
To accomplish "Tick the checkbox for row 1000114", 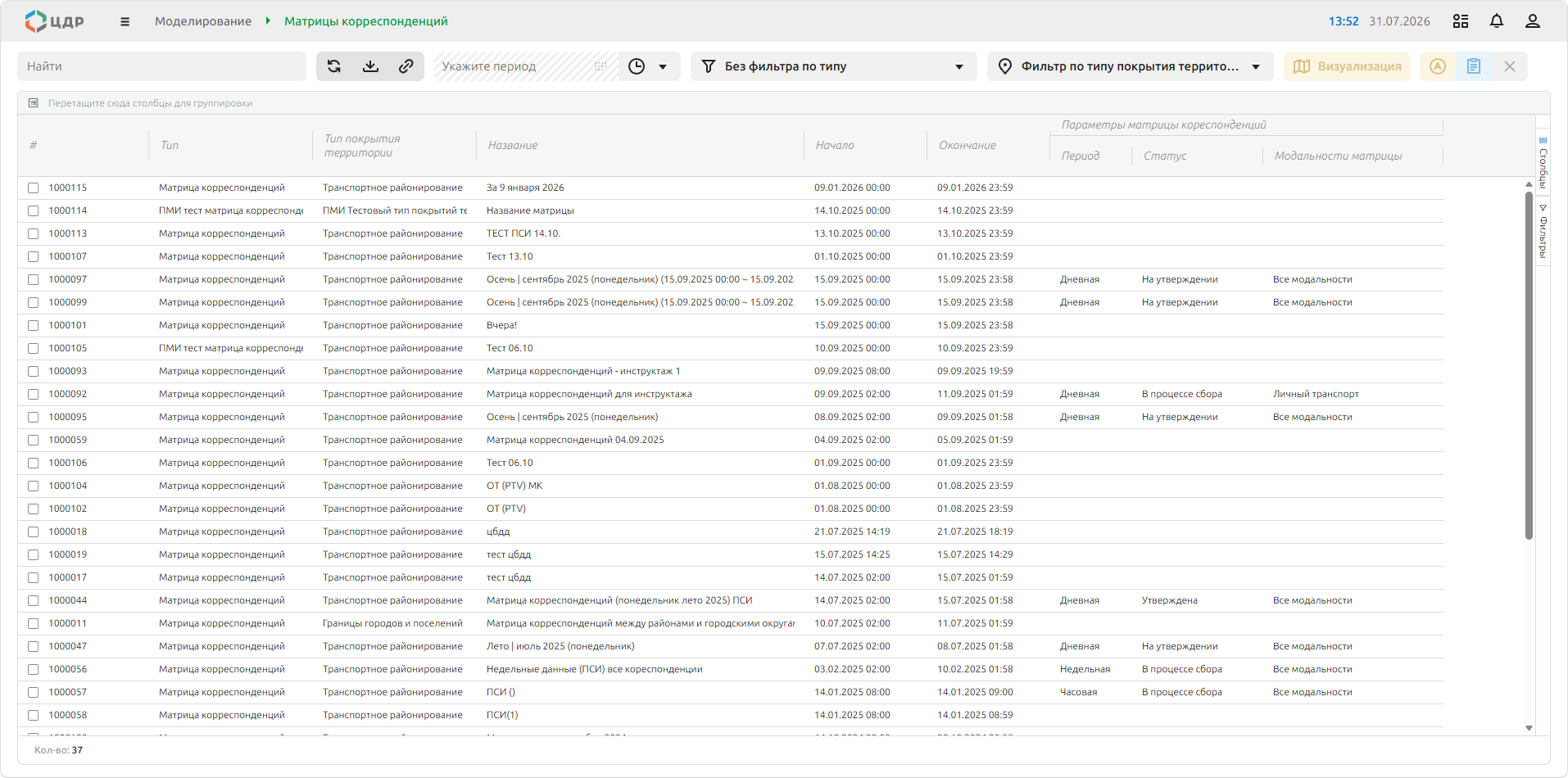I will (34, 211).
